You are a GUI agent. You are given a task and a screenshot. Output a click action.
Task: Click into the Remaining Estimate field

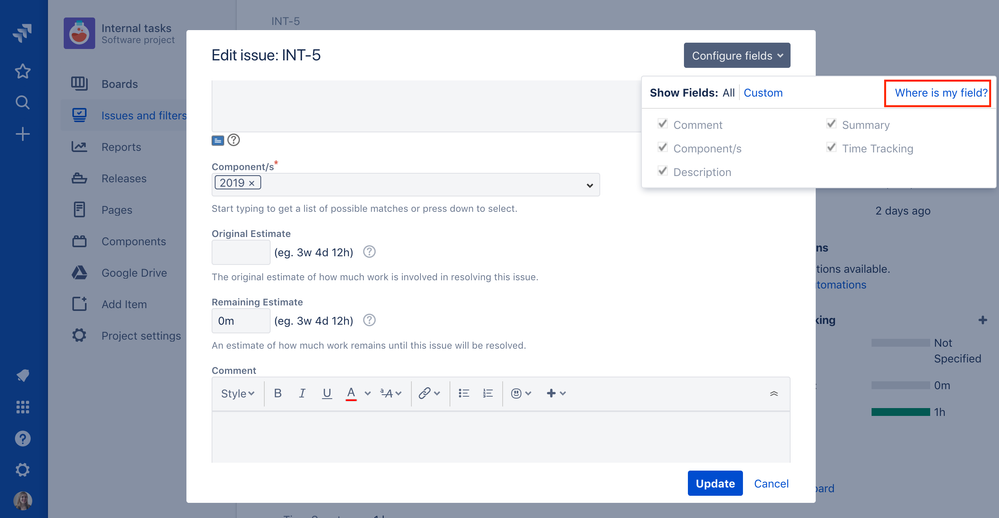(x=241, y=320)
